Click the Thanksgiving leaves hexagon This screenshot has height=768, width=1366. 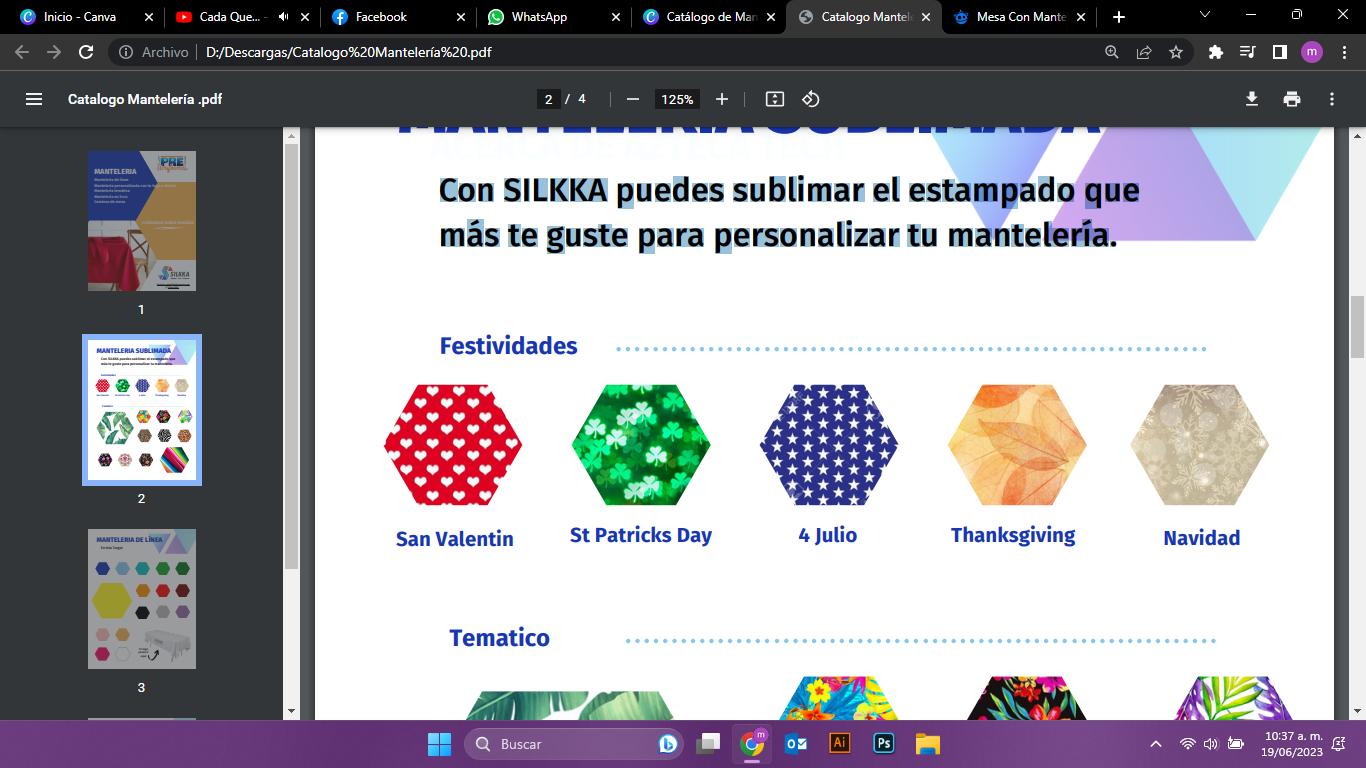tap(1017, 445)
